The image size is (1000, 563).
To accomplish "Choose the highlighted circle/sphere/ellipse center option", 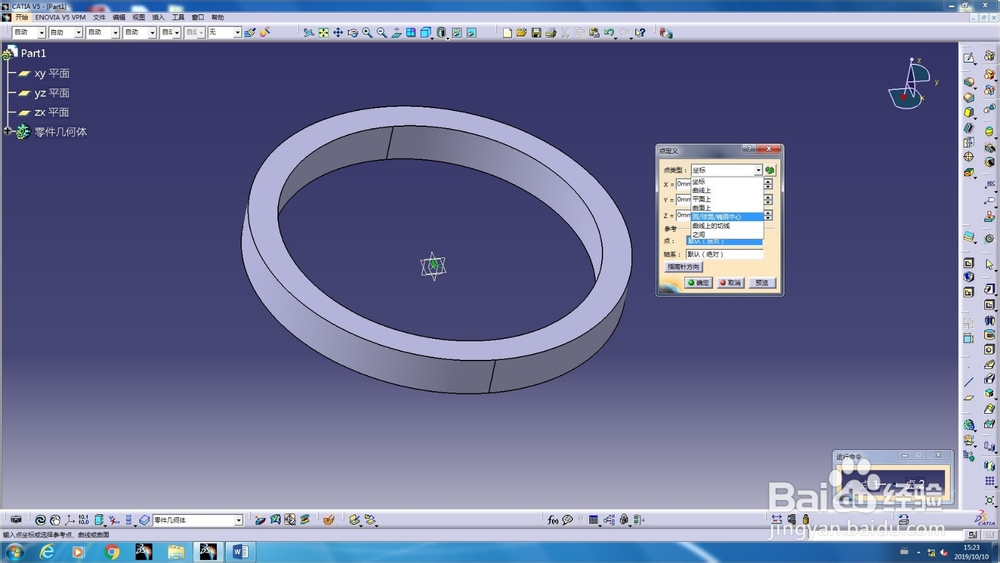I will (727, 217).
